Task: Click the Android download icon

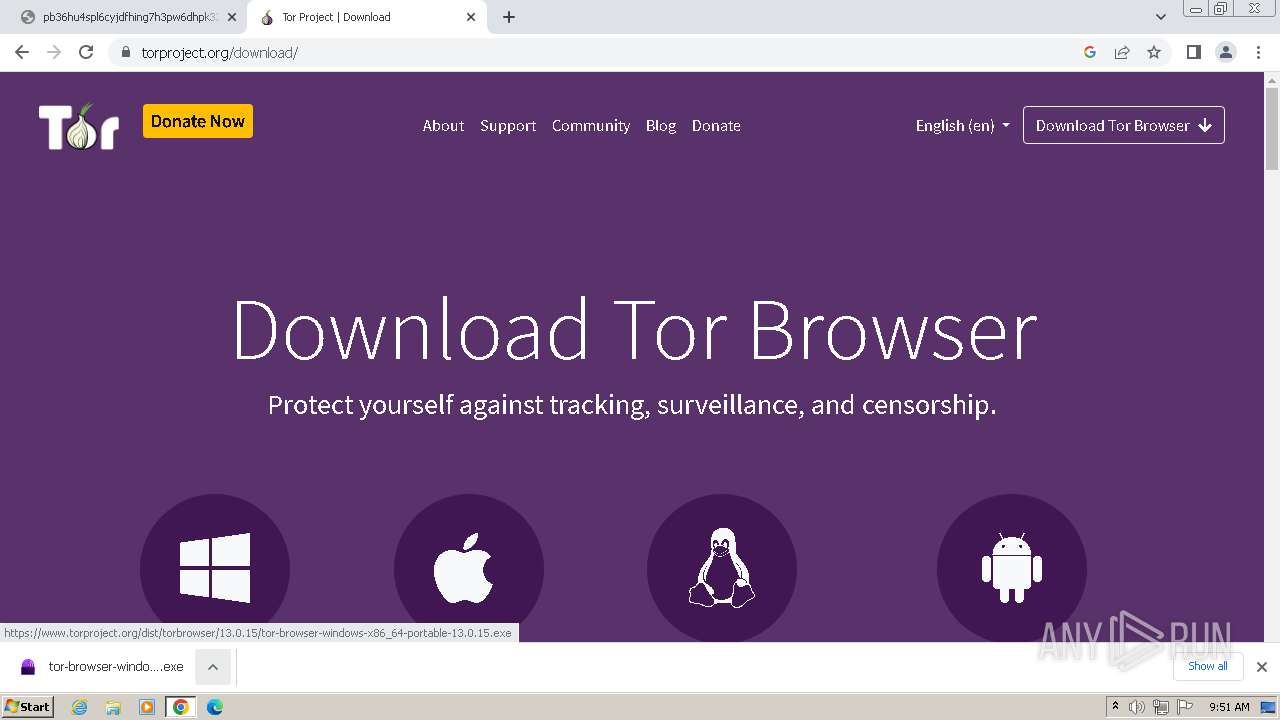Action: (x=1012, y=568)
